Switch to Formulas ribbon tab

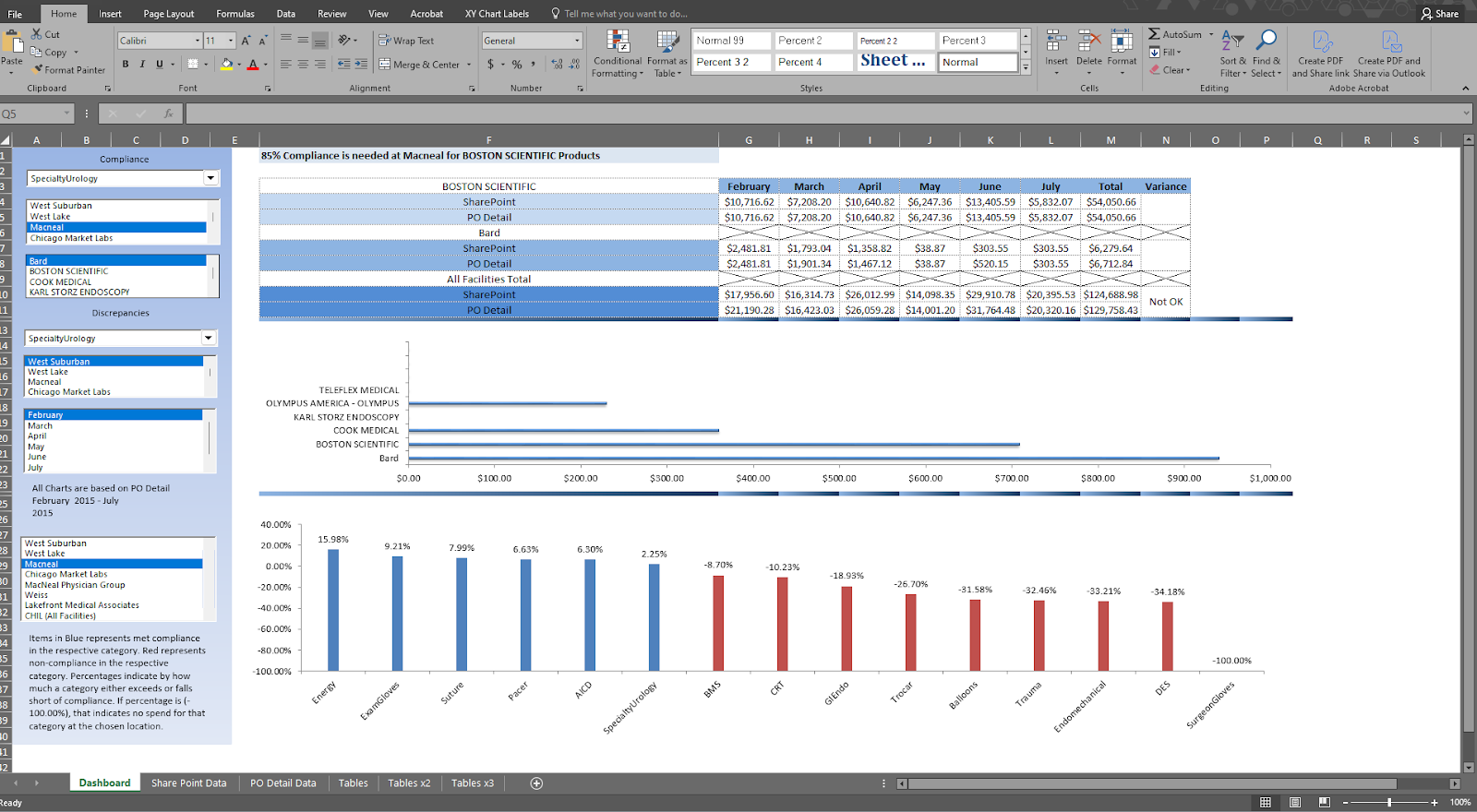[x=235, y=14]
